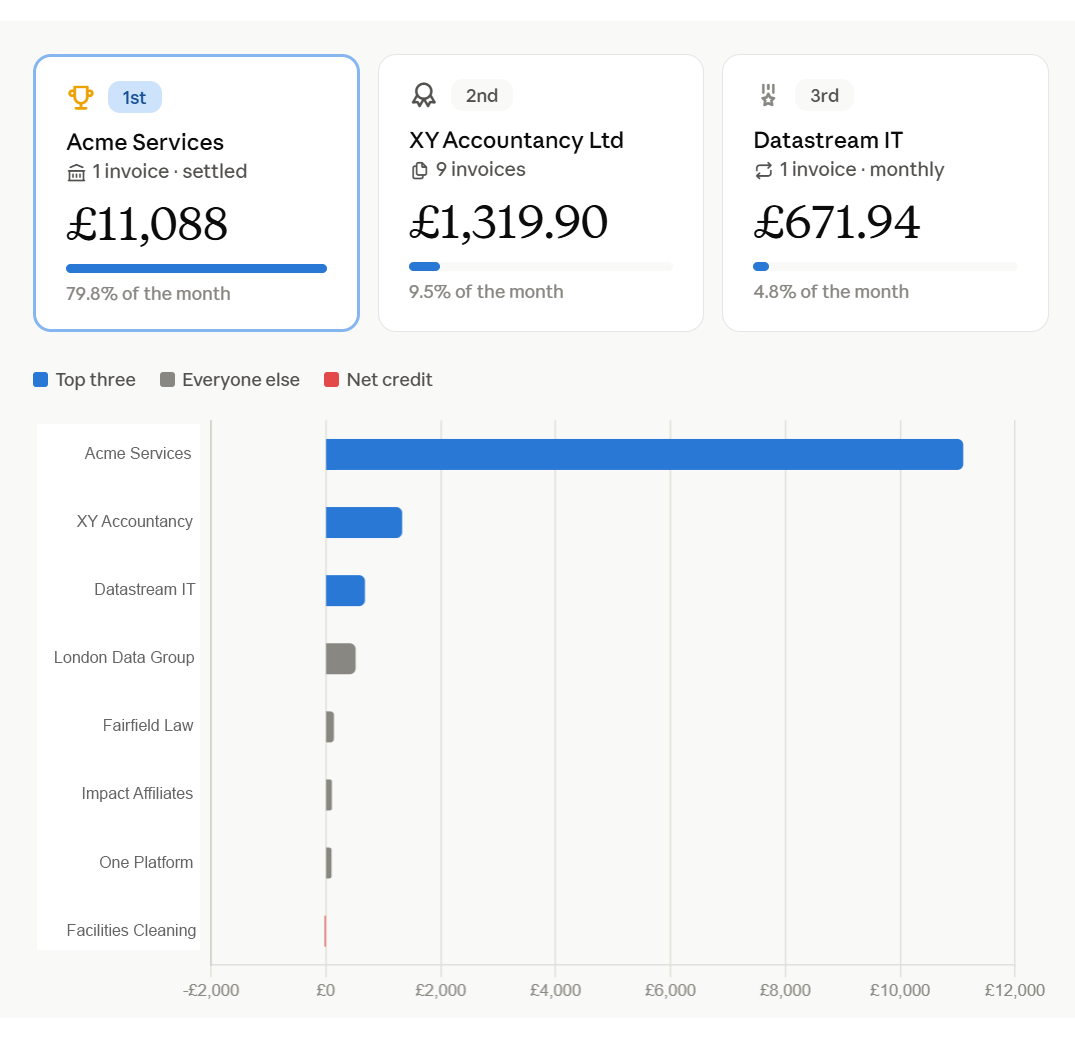The image size is (1075, 1058).
Task: Click the medal icon beside 3rd
Action: 768,95
